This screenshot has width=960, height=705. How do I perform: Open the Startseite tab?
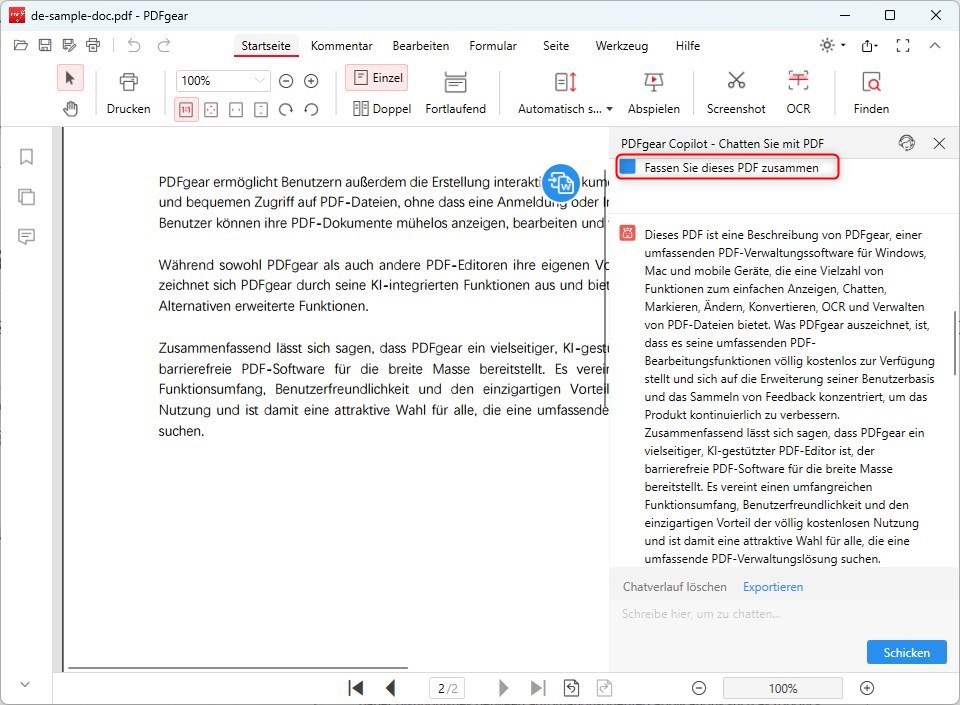[266, 46]
